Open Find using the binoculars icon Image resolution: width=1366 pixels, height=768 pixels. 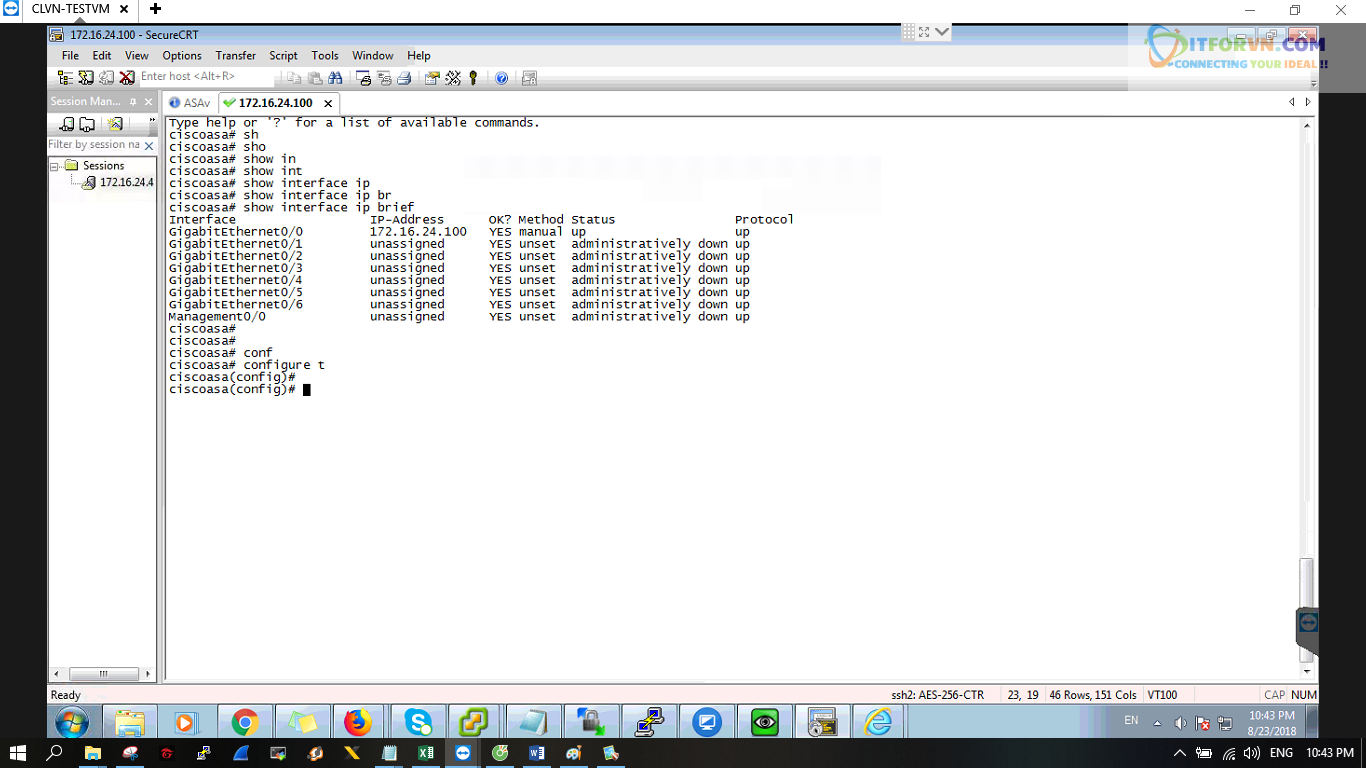(335, 77)
